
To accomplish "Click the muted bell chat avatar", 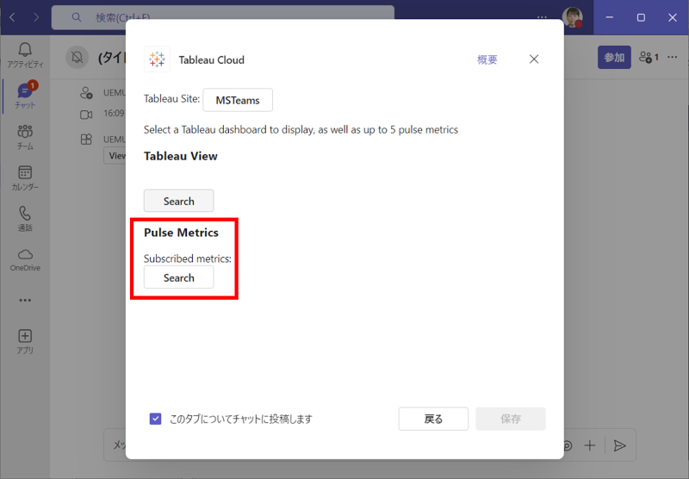I will [77, 58].
